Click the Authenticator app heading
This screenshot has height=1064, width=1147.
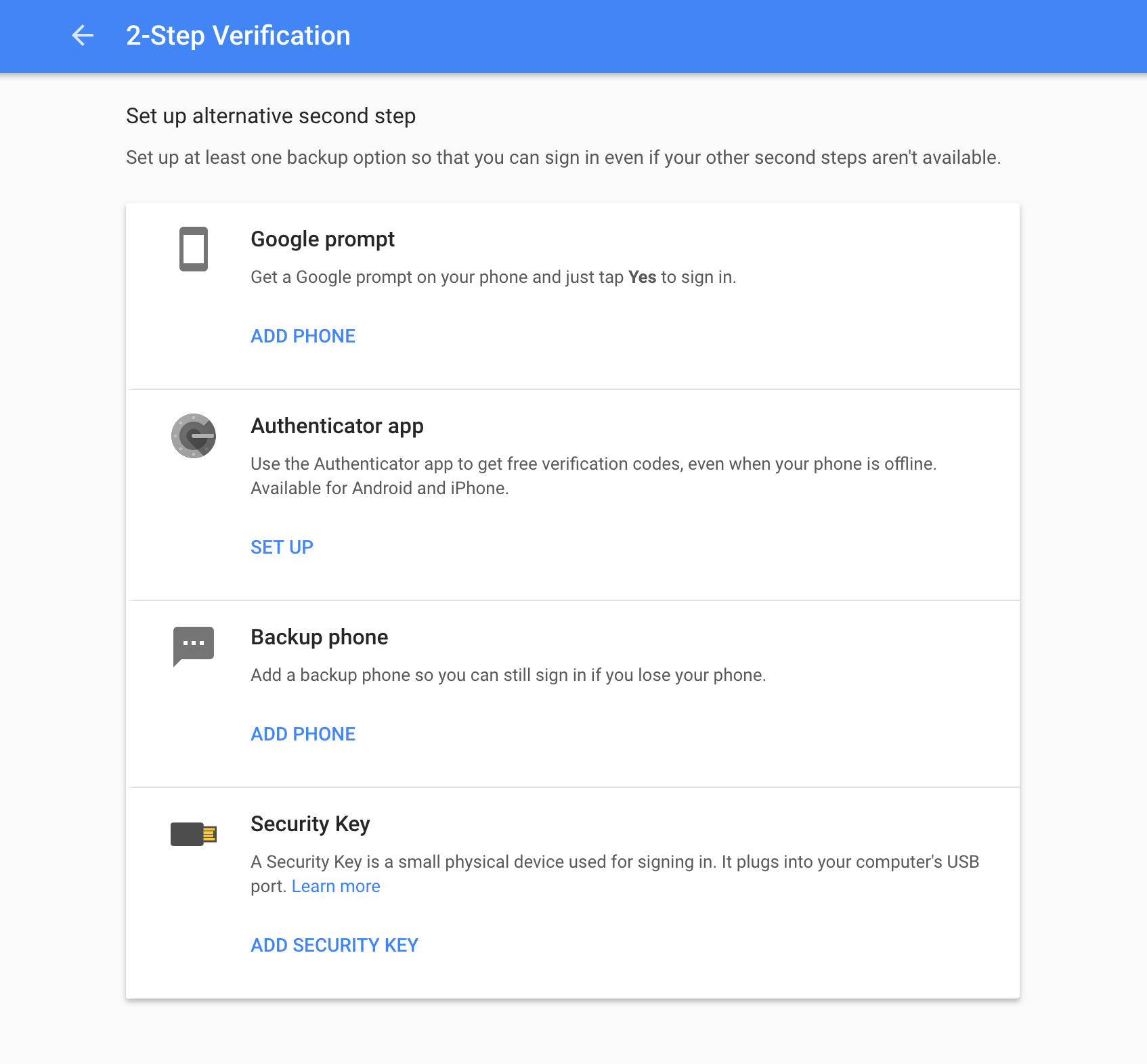click(337, 426)
